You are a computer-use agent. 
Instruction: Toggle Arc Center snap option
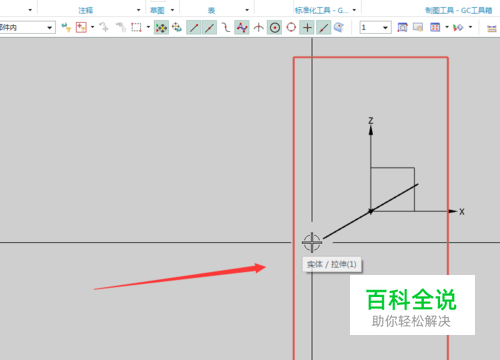275,28
